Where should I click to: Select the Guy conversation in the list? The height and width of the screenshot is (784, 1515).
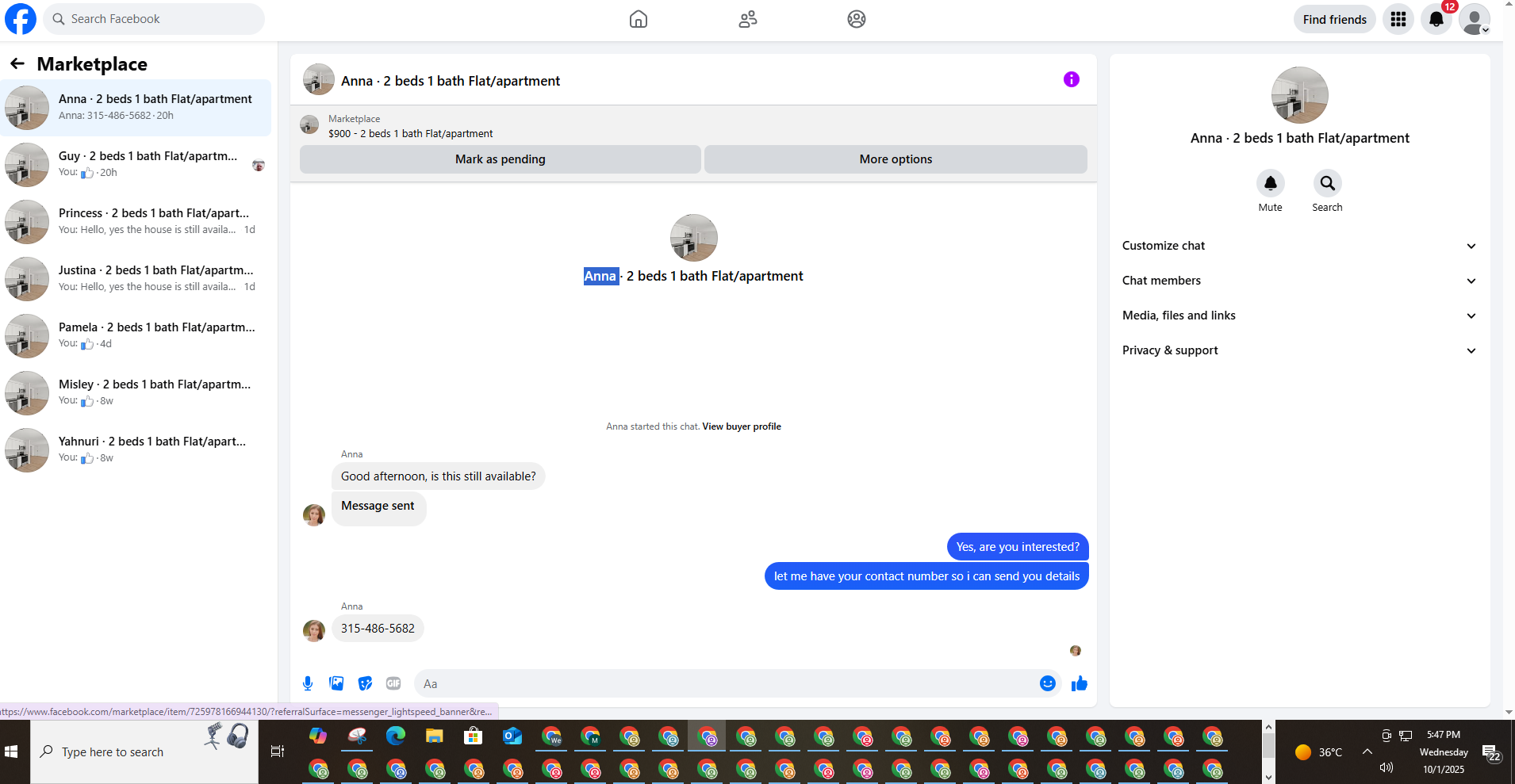tap(136, 165)
